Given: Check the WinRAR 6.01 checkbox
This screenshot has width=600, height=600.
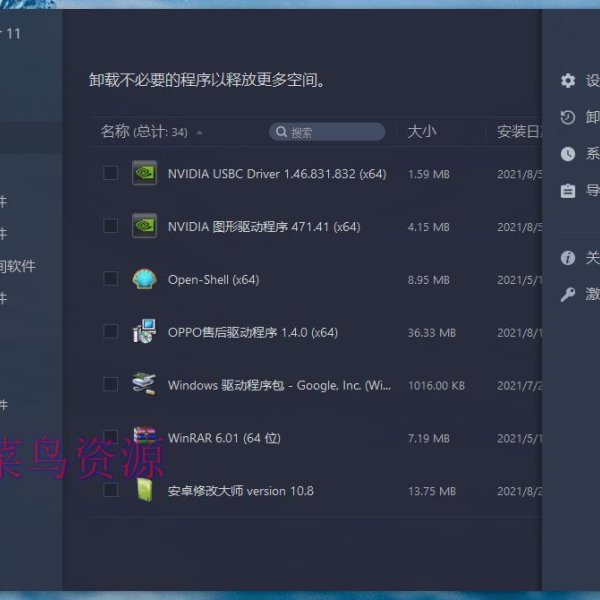Looking at the screenshot, I should coord(111,437).
